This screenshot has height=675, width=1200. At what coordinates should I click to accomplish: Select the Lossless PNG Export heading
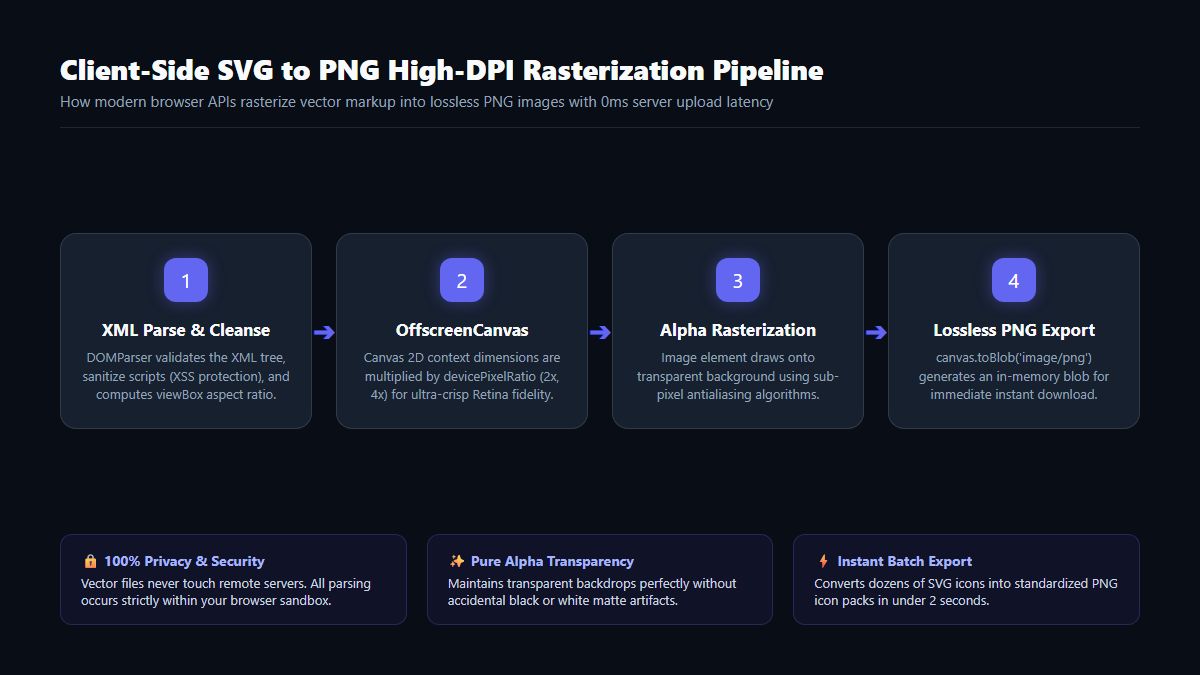1014,330
